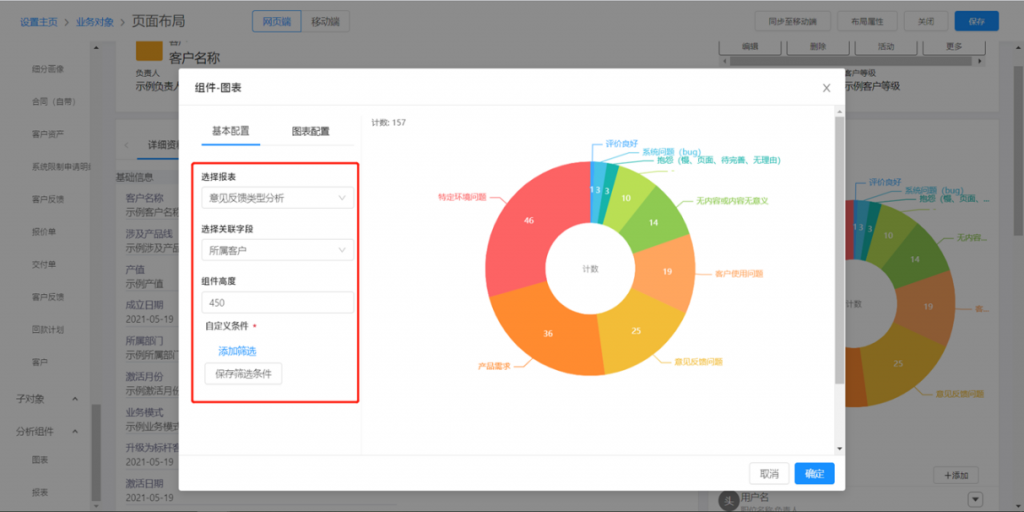This screenshot has height=512, width=1024.
Task: Switch to the 图表配置 tab
Action: coord(310,131)
